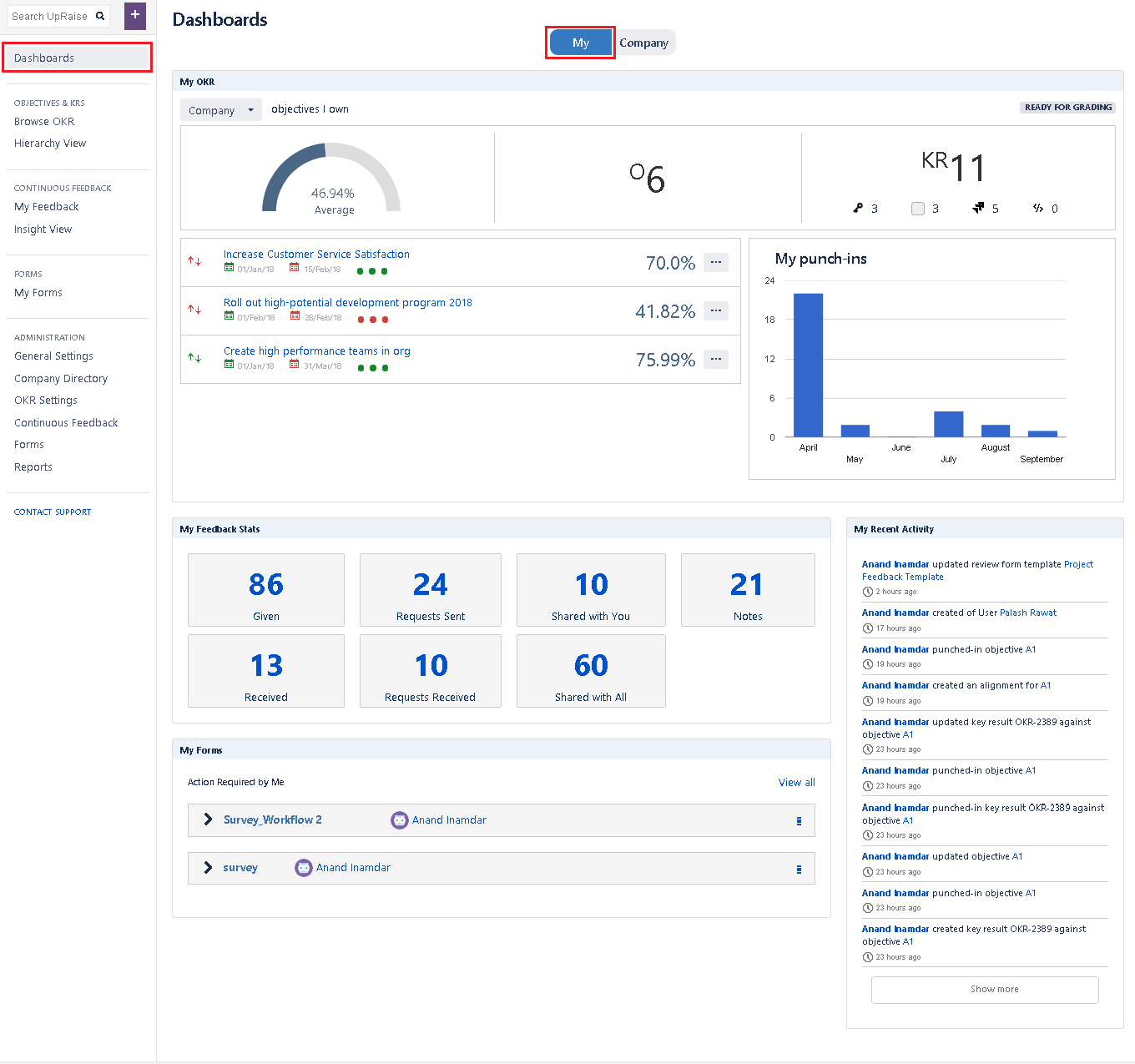
Task: Click Anand Inamdar's avatar next to survey
Action: pos(303,868)
